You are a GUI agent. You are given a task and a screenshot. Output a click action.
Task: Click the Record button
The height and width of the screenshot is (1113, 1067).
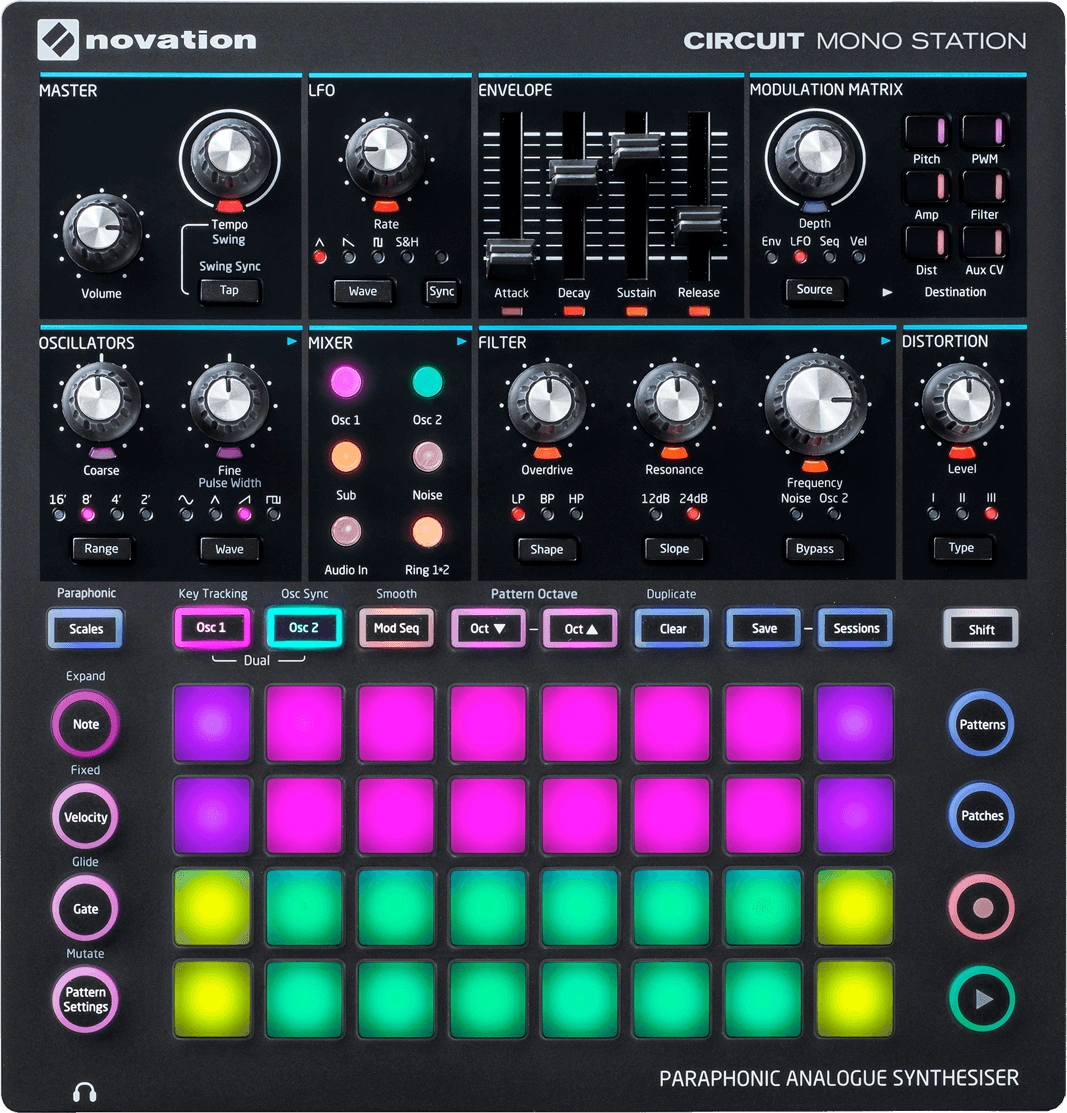pyautogui.click(x=983, y=908)
